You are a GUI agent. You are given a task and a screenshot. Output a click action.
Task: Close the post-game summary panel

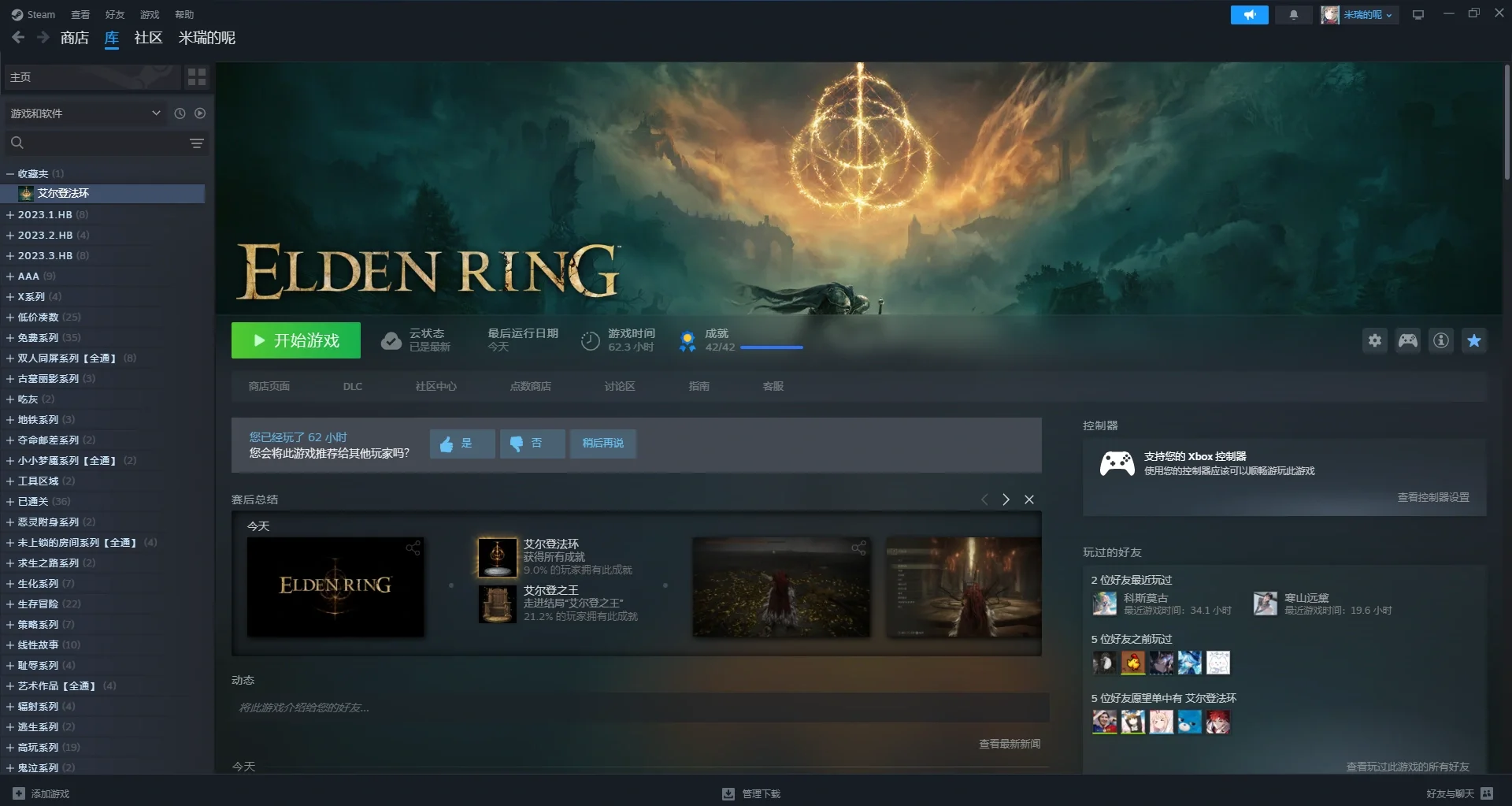1029,500
